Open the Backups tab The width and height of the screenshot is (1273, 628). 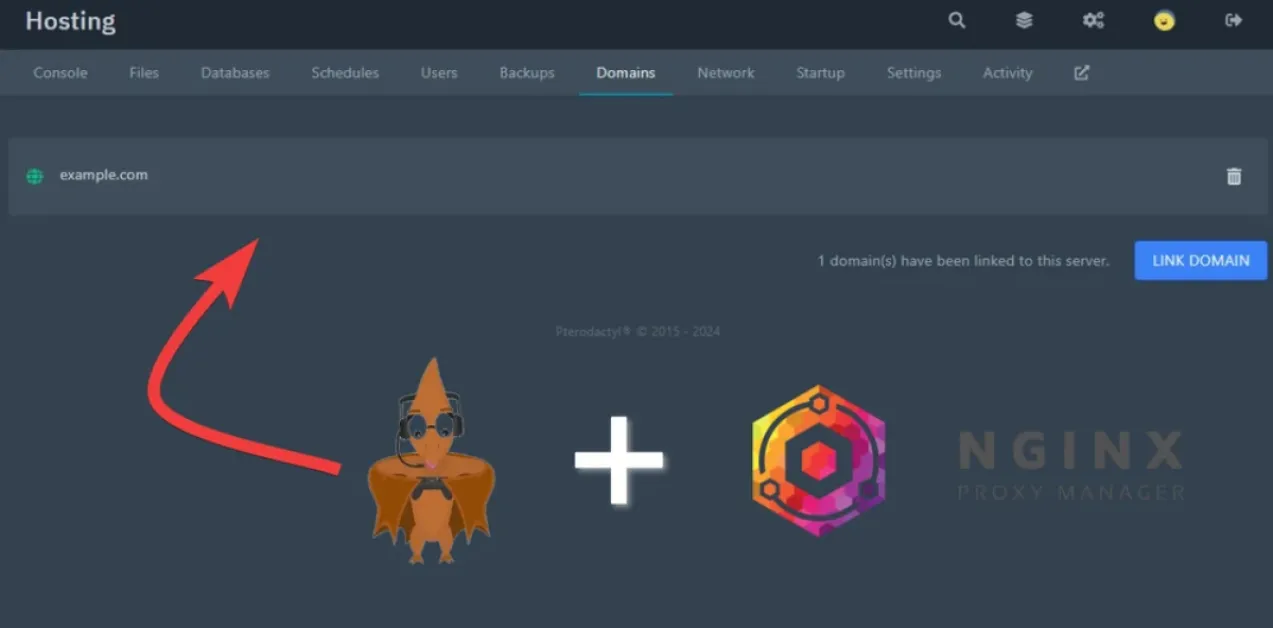(x=527, y=73)
